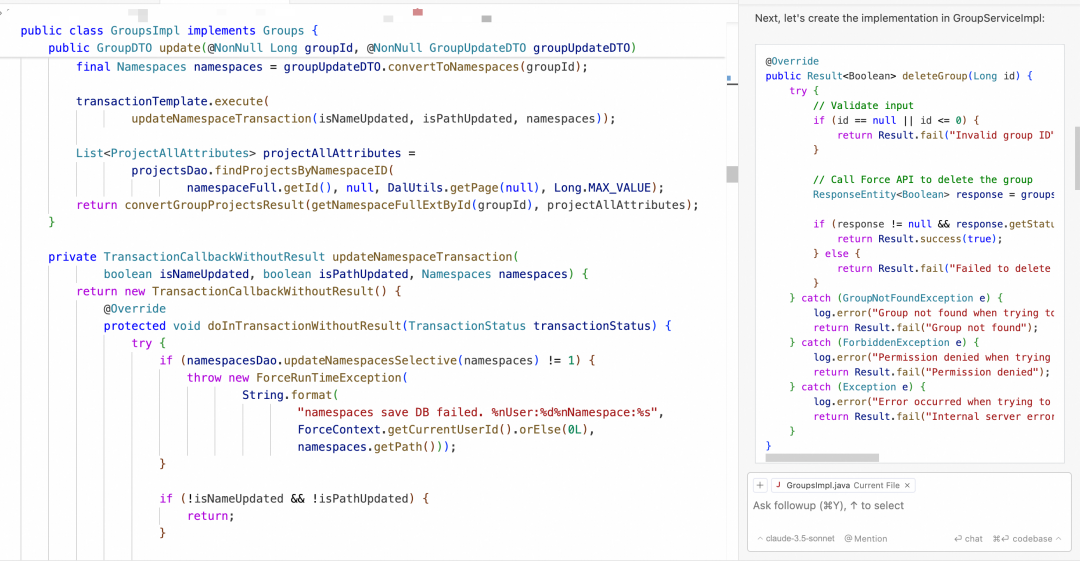1080x561 pixels.
Task: Submit the prompt using the codebase button
Action: 1022,538
